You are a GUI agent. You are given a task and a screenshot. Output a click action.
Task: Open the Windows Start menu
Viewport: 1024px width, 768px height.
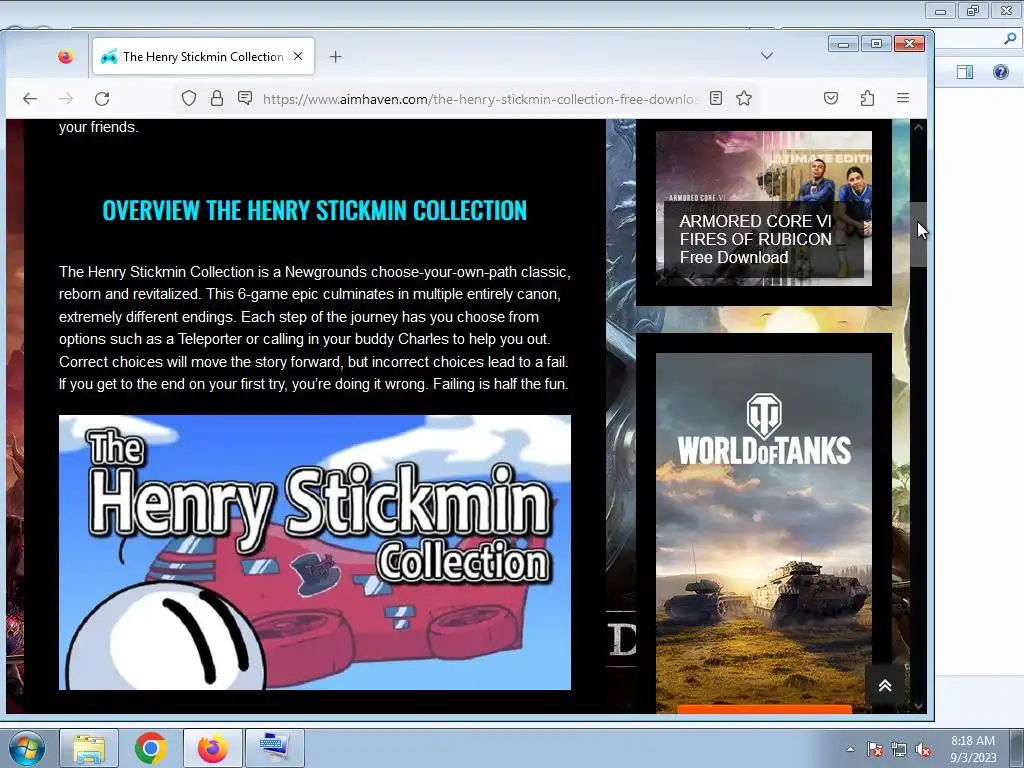point(27,748)
